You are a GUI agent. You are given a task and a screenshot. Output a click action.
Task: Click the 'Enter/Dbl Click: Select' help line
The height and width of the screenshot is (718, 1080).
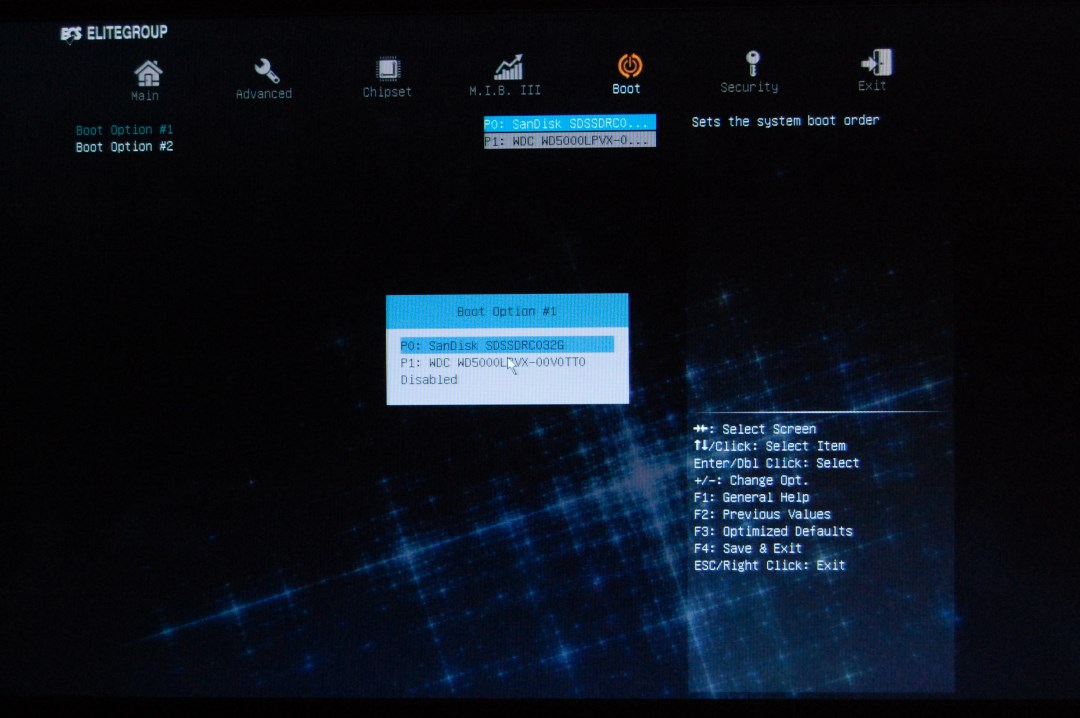pos(776,463)
